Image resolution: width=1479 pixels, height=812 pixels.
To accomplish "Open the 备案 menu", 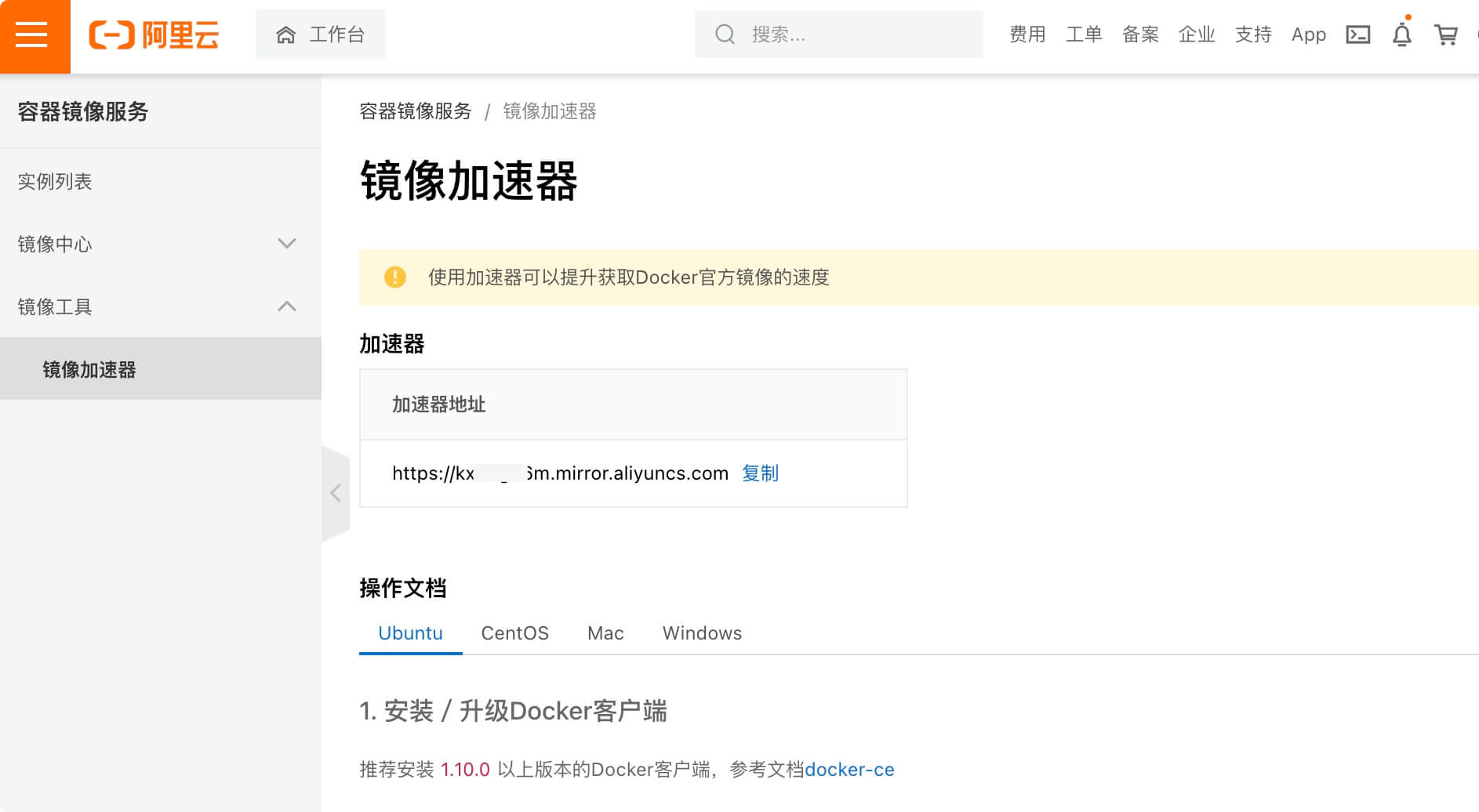I will (1140, 34).
